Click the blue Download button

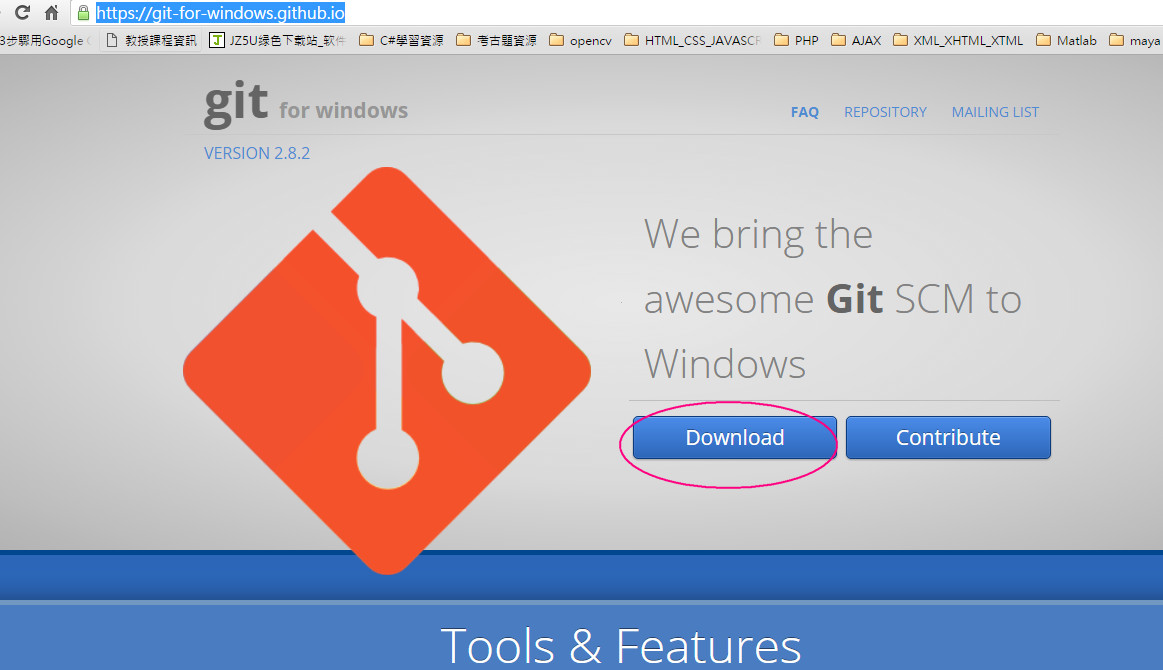tap(734, 437)
